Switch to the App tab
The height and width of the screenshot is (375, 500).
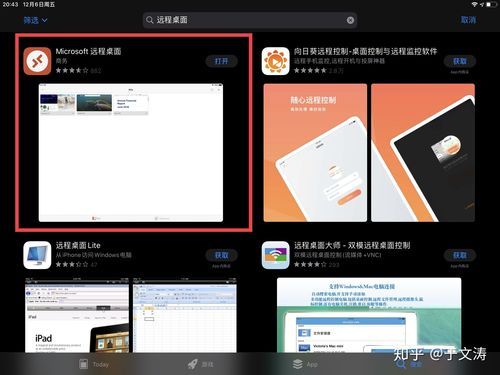tap(305, 364)
